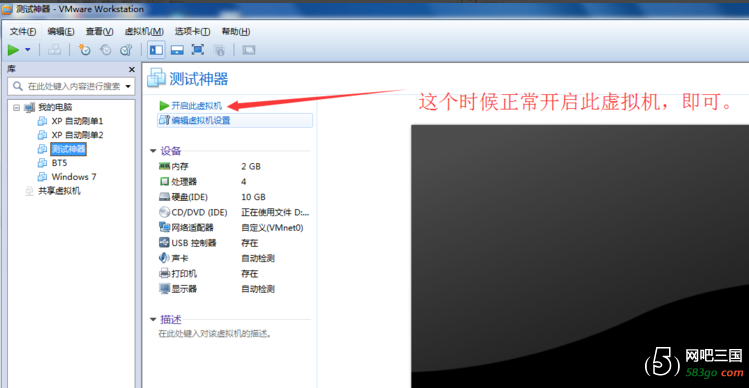Select the USB 控制器 device row

(x=234, y=243)
